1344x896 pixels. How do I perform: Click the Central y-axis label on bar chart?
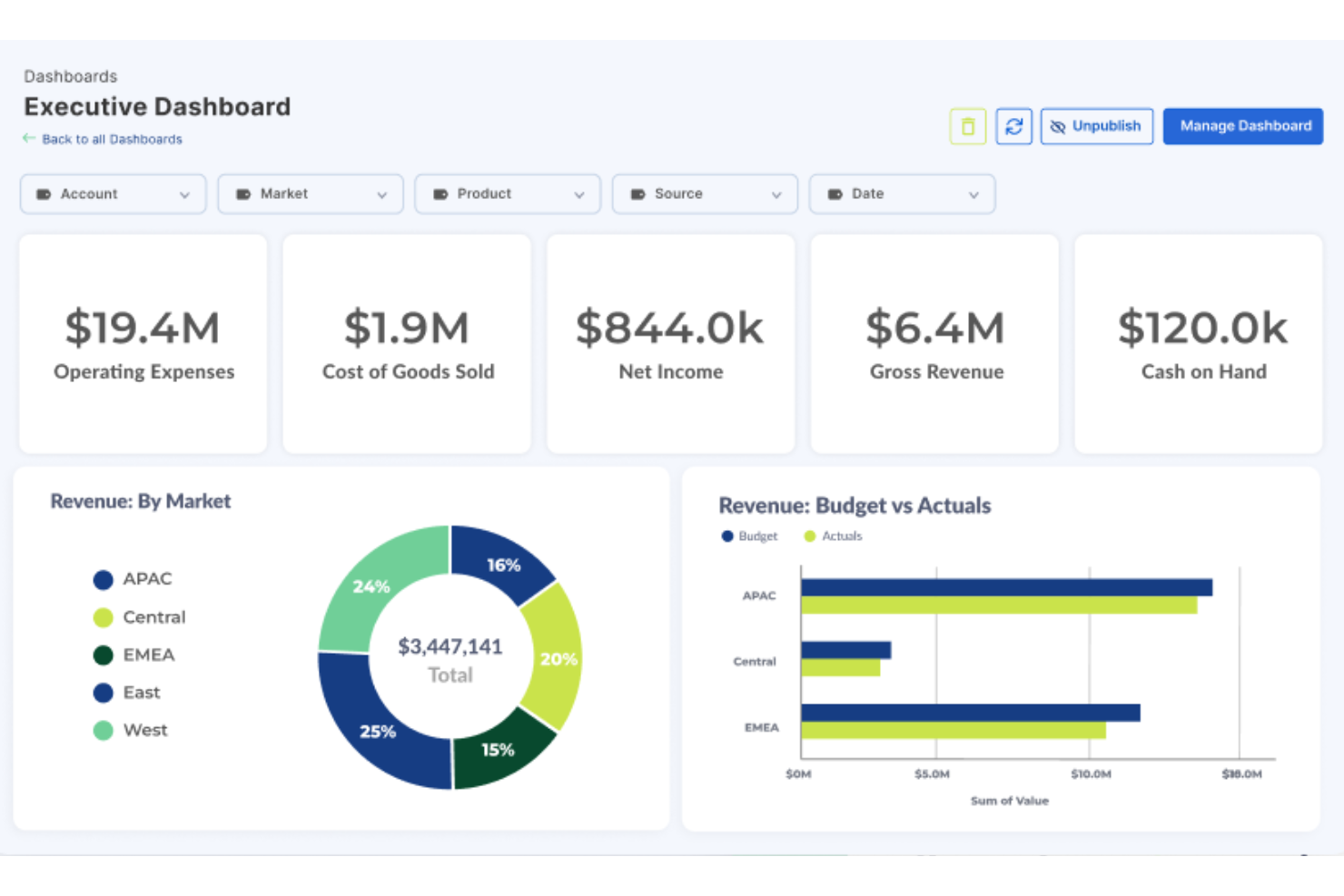(755, 662)
